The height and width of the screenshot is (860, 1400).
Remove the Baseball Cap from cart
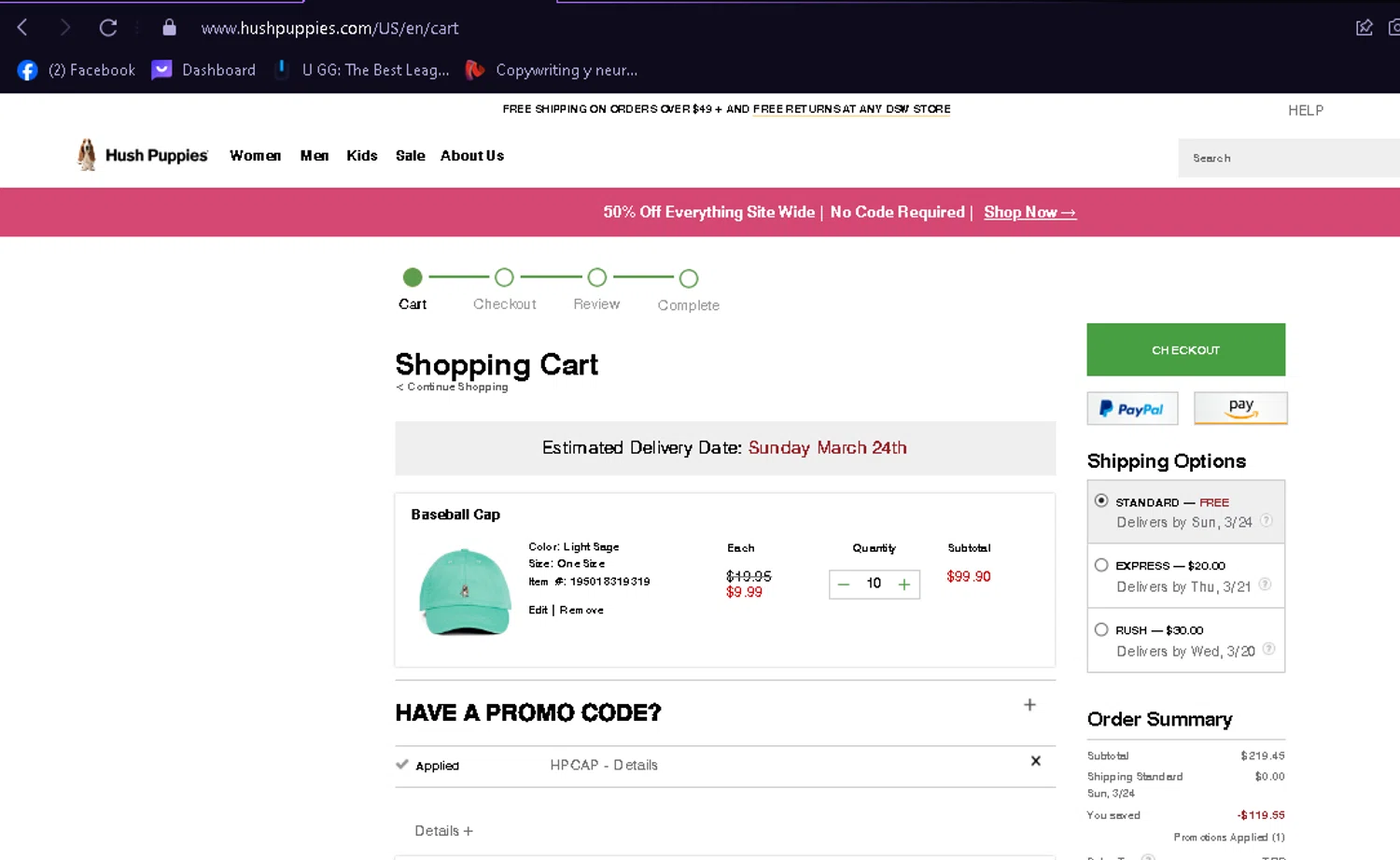click(x=581, y=610)
